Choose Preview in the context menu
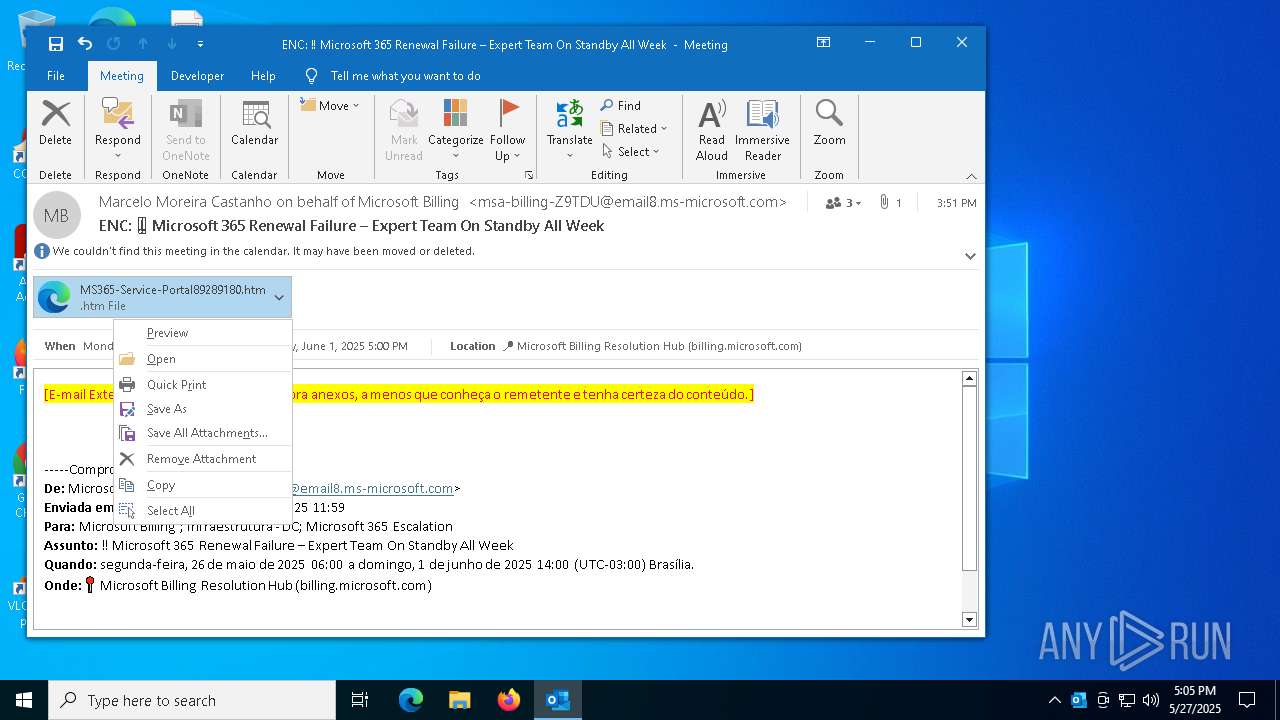The height and width of the screenshot is (720, 1280). pos(203,333)
